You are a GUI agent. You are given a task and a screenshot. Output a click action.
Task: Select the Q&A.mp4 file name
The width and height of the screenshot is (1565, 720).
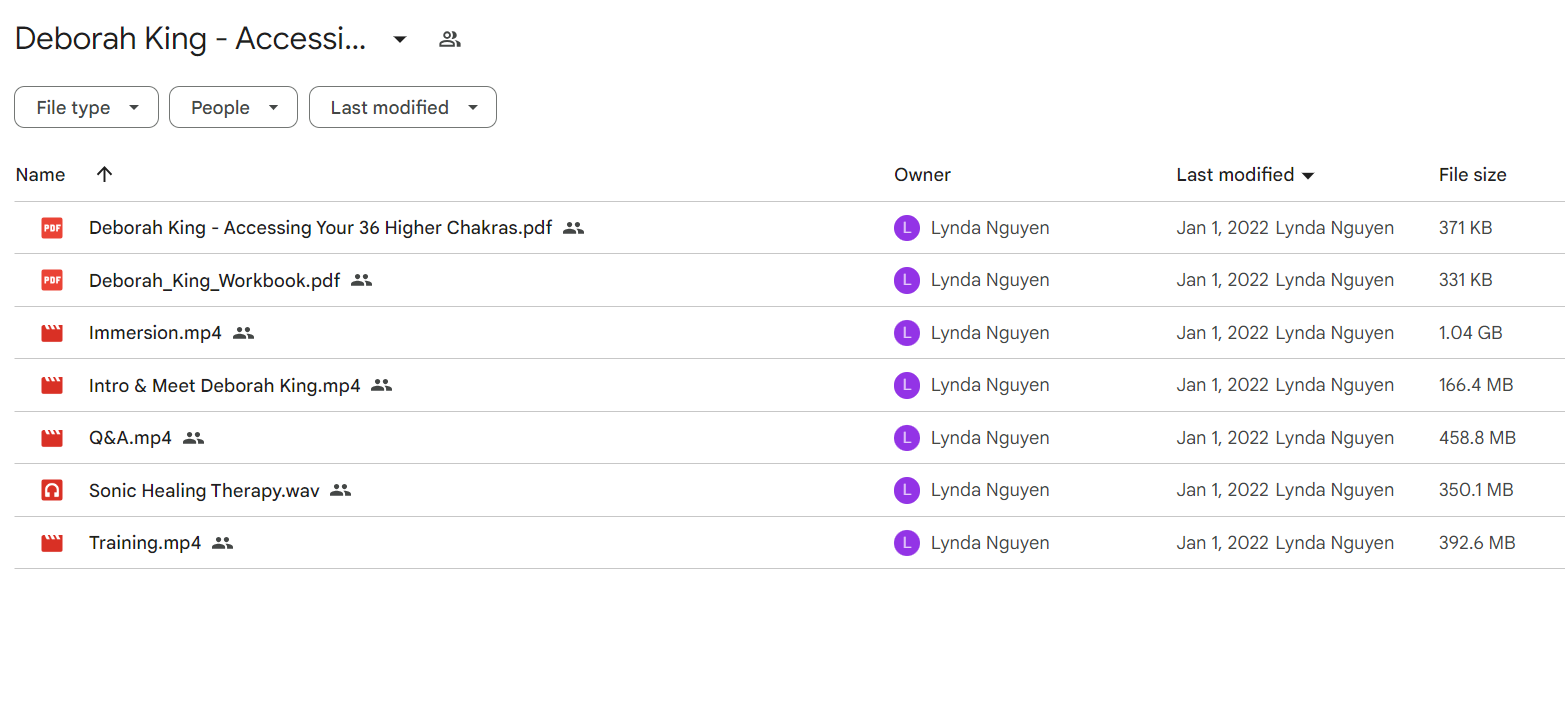click(x=130, y=438)
